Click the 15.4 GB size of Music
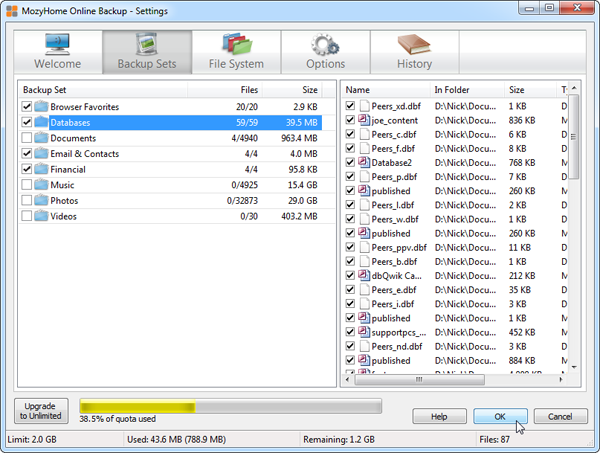Viewport: 600px width, 453px height. [x=302, y=185]
